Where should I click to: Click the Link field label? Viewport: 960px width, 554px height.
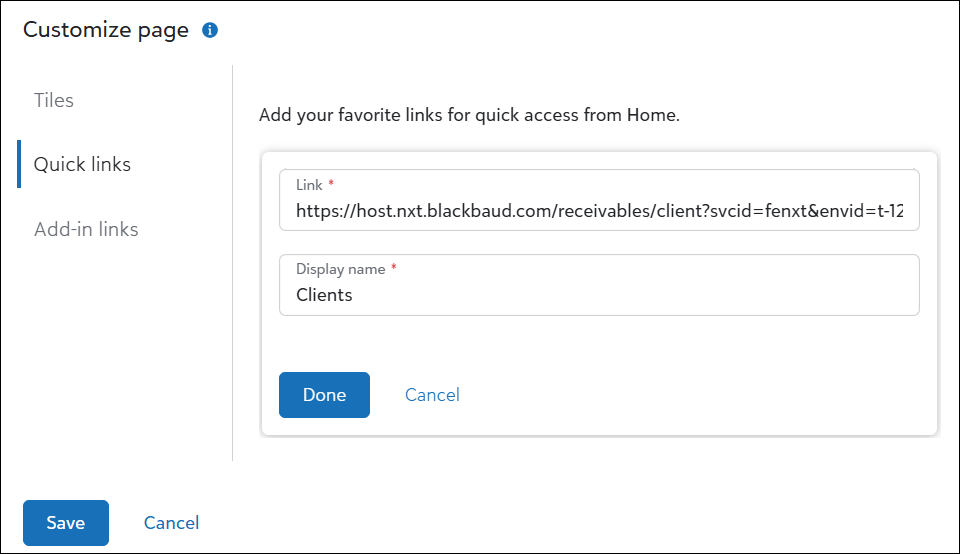(x=309, y=185)
